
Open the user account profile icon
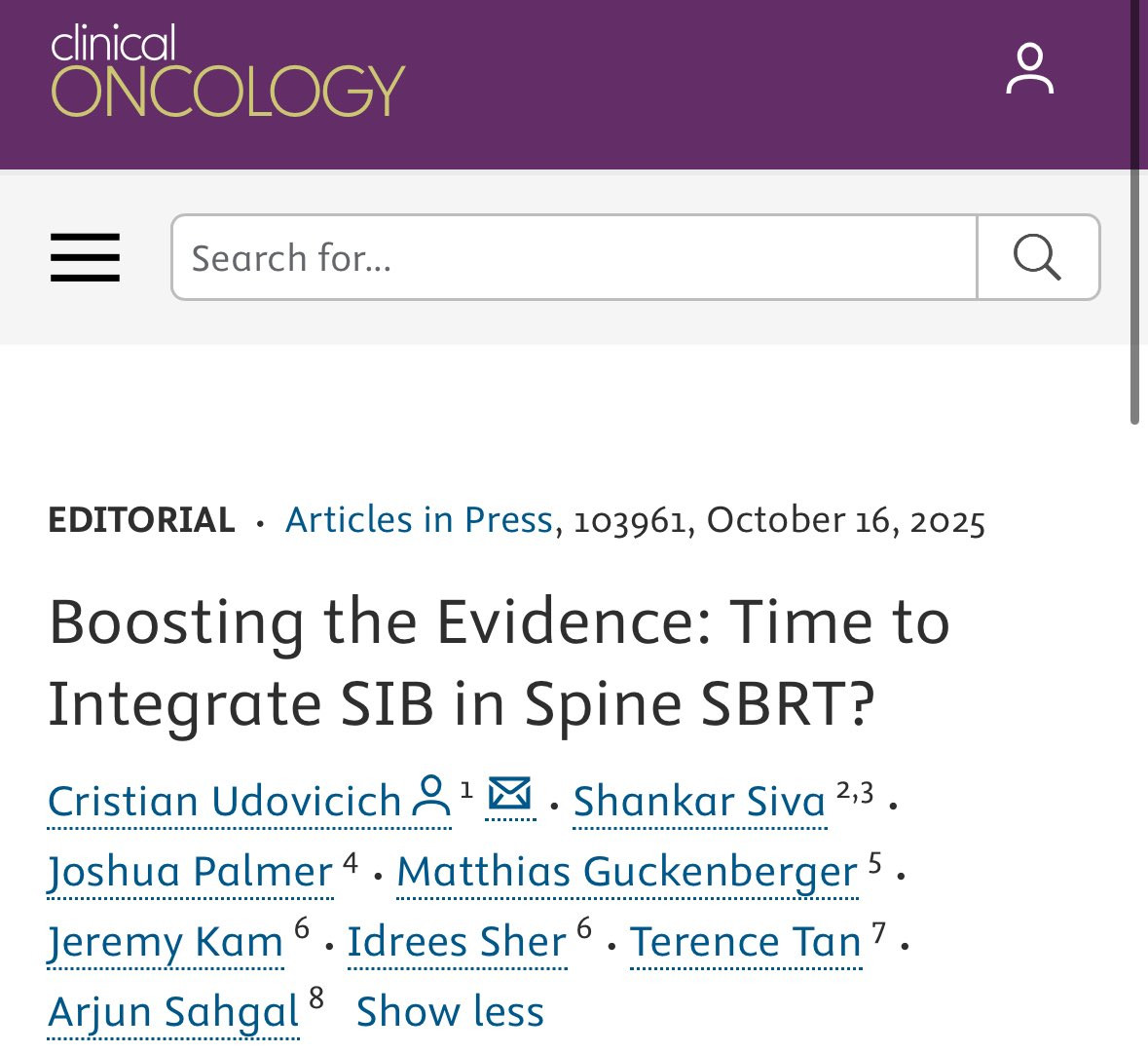tap(1029, 69)
